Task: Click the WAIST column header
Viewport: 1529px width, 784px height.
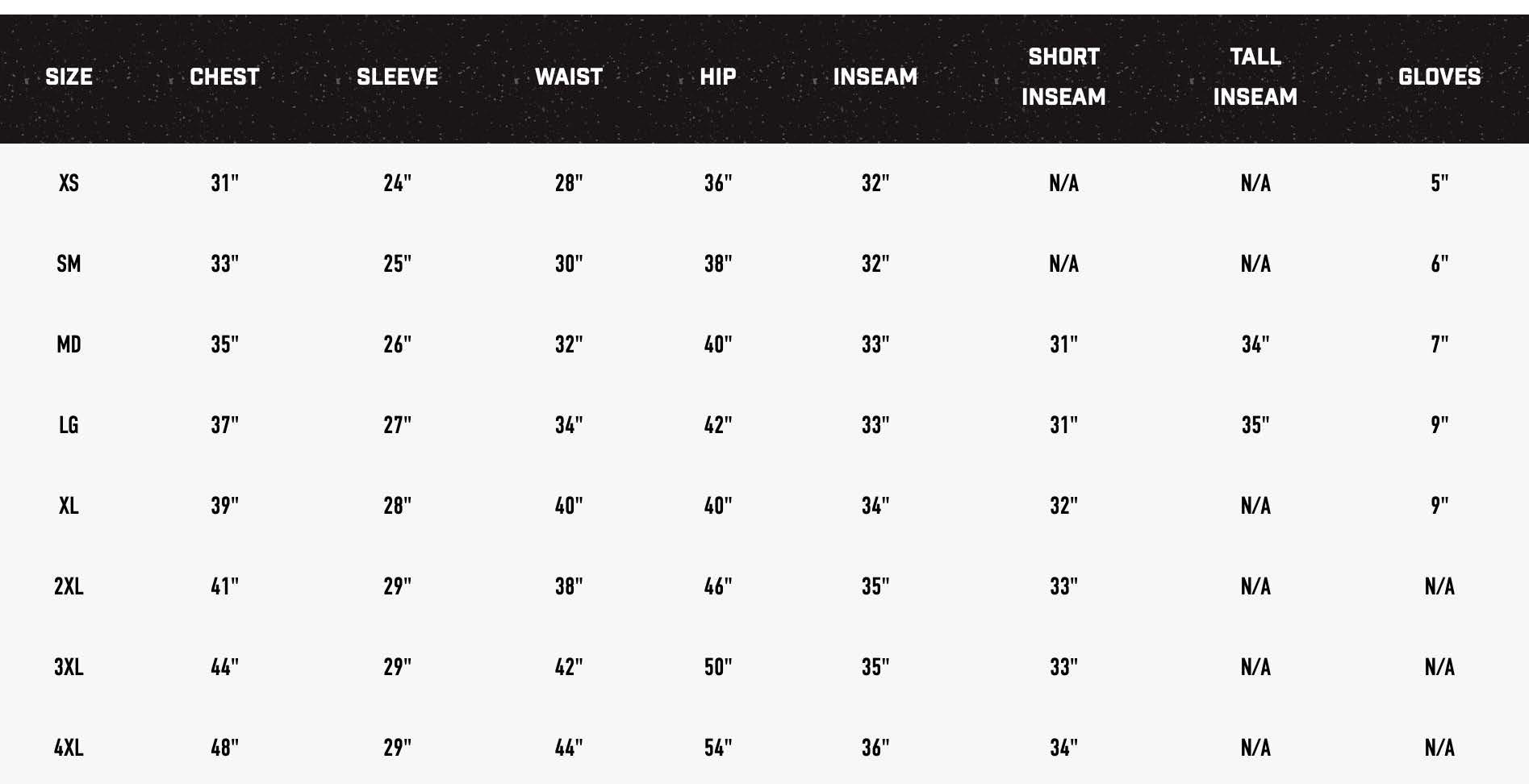Action: (x=569, y=77)
